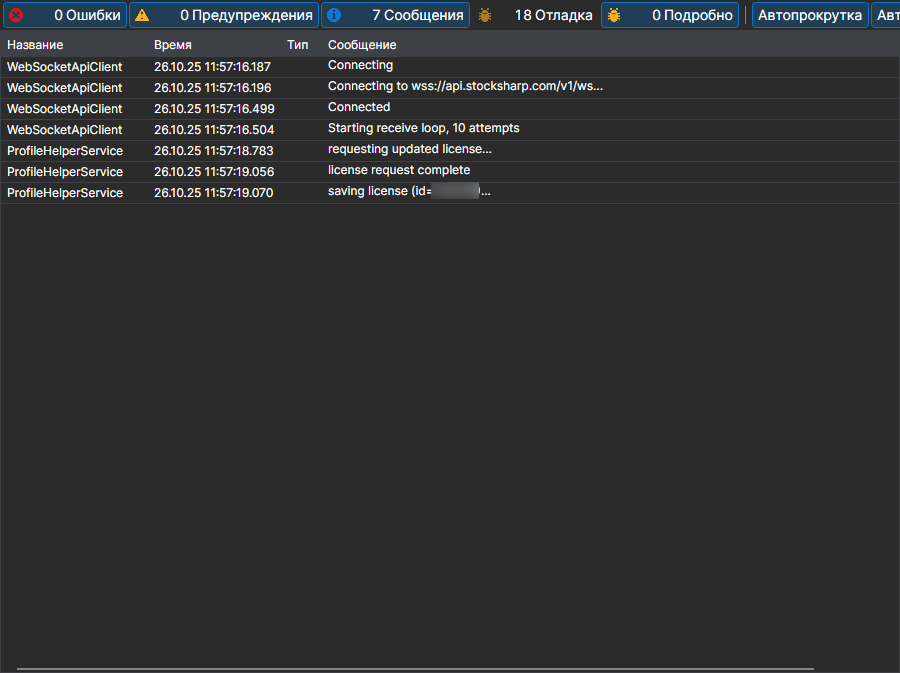900x673 pixels.
Task: Select the 'Starting receive loop' log row
Action: click(x=450, y=130)
